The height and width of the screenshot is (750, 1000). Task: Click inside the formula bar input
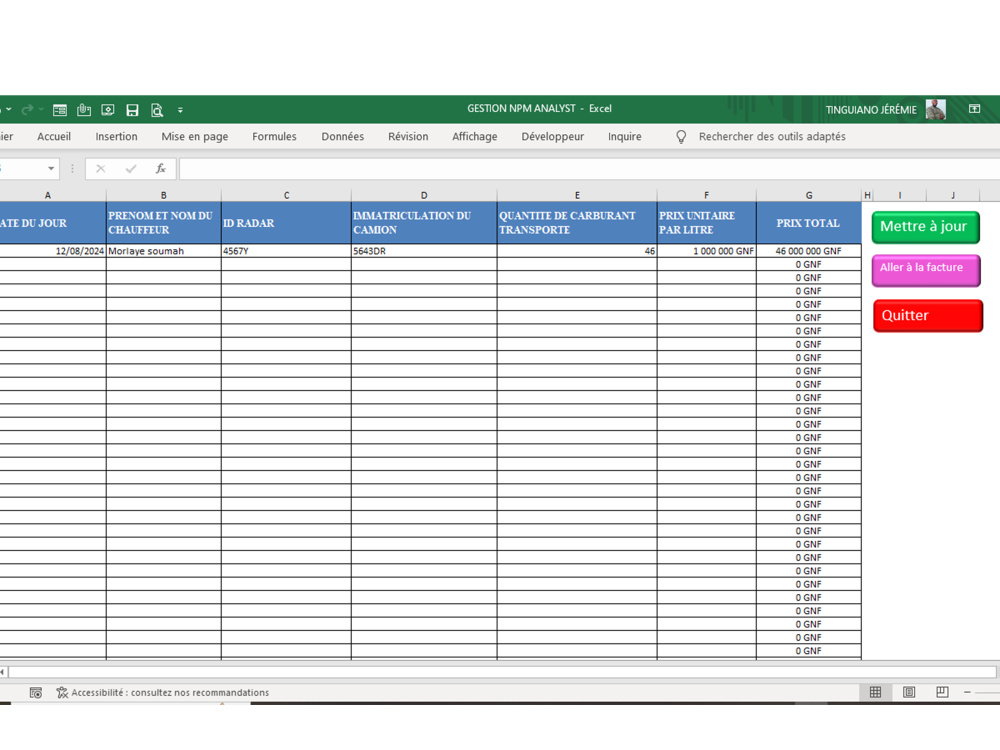click(589, 168)
